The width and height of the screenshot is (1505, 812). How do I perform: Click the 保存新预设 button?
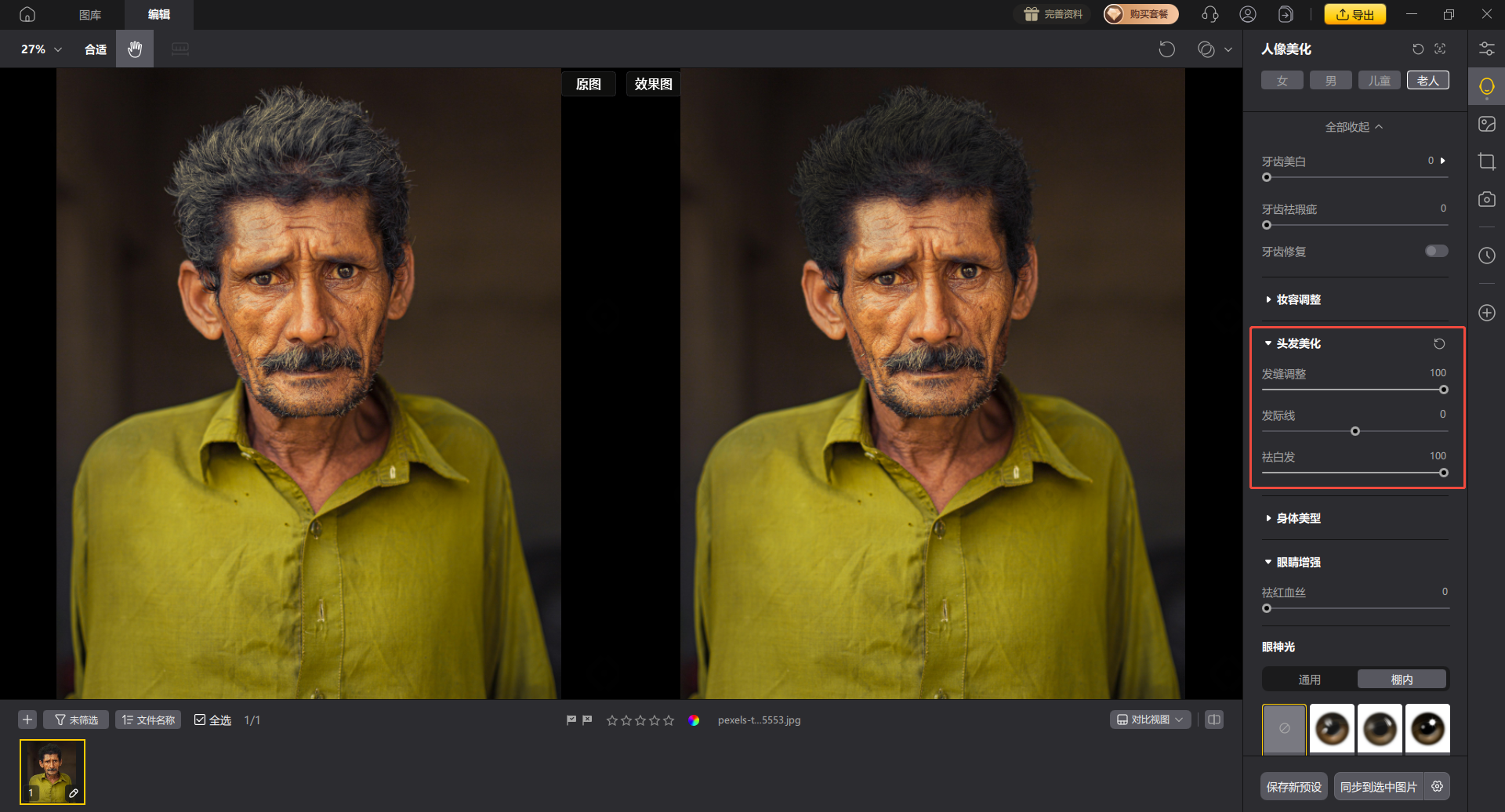pos(1293,787)
